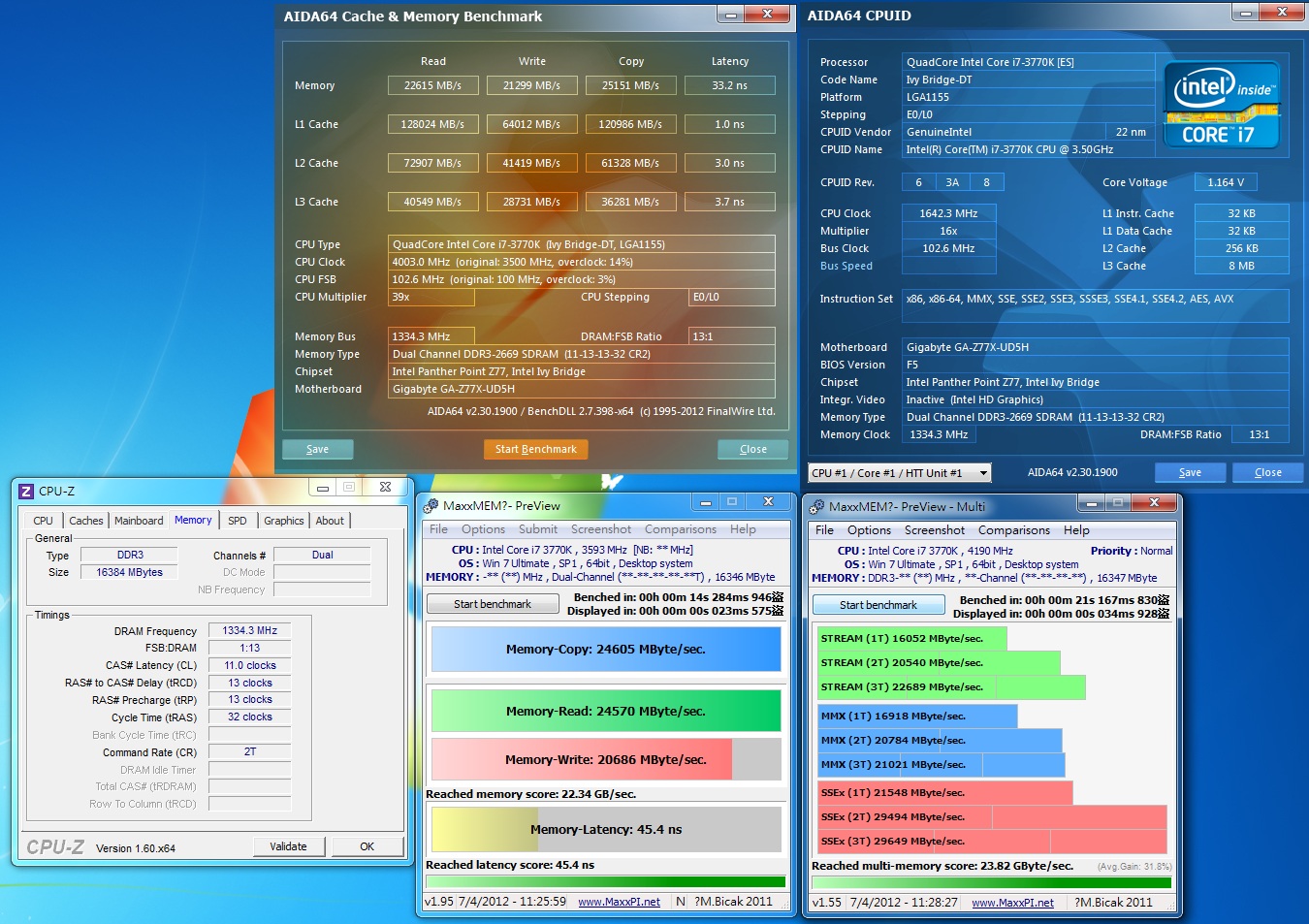Click the STREAM (3T) result bar
The height and width of the screenshot is (924, 1309).
(x=951, y=687)
